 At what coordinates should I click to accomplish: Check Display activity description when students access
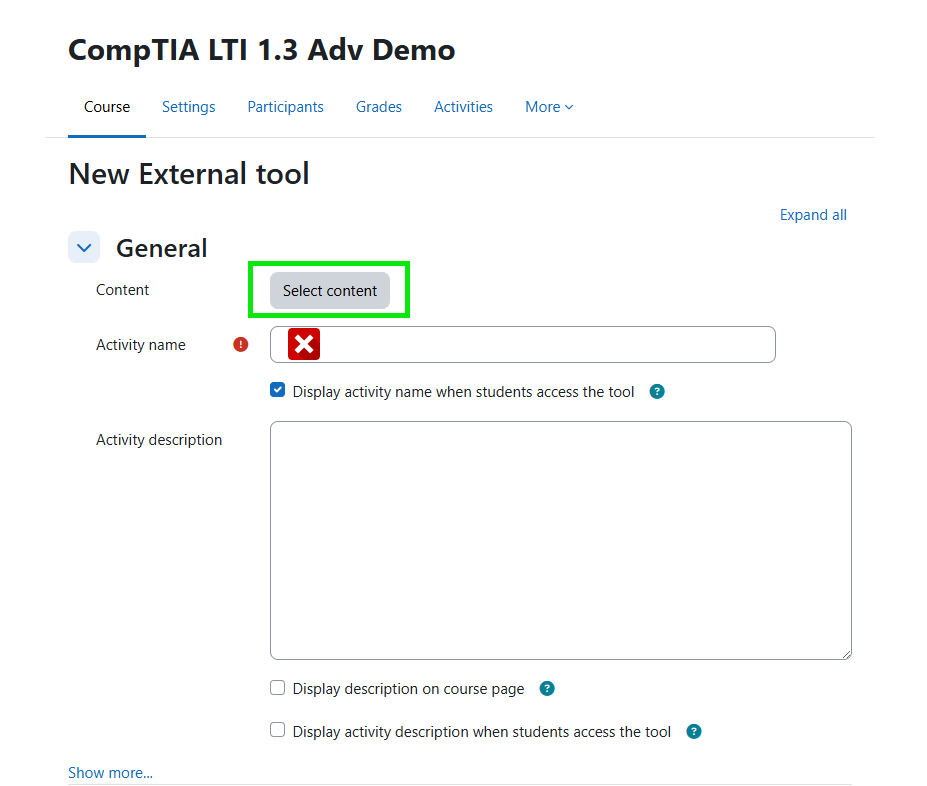(x=278, y=731)
